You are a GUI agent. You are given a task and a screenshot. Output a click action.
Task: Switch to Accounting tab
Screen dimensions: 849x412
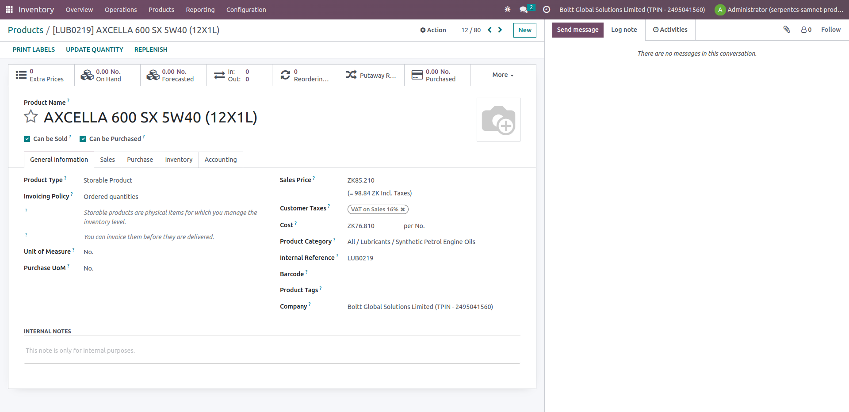(x=220, y=160)
